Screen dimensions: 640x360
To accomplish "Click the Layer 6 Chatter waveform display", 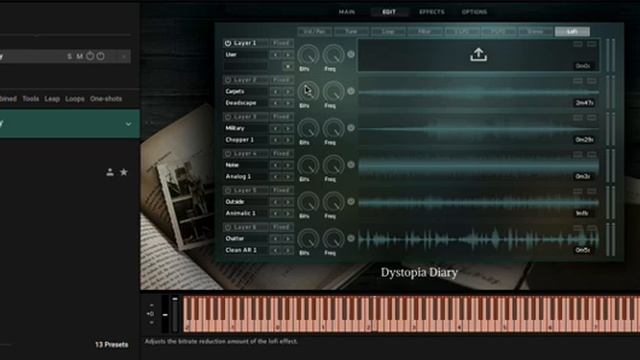I will click(x=478, y=239).
